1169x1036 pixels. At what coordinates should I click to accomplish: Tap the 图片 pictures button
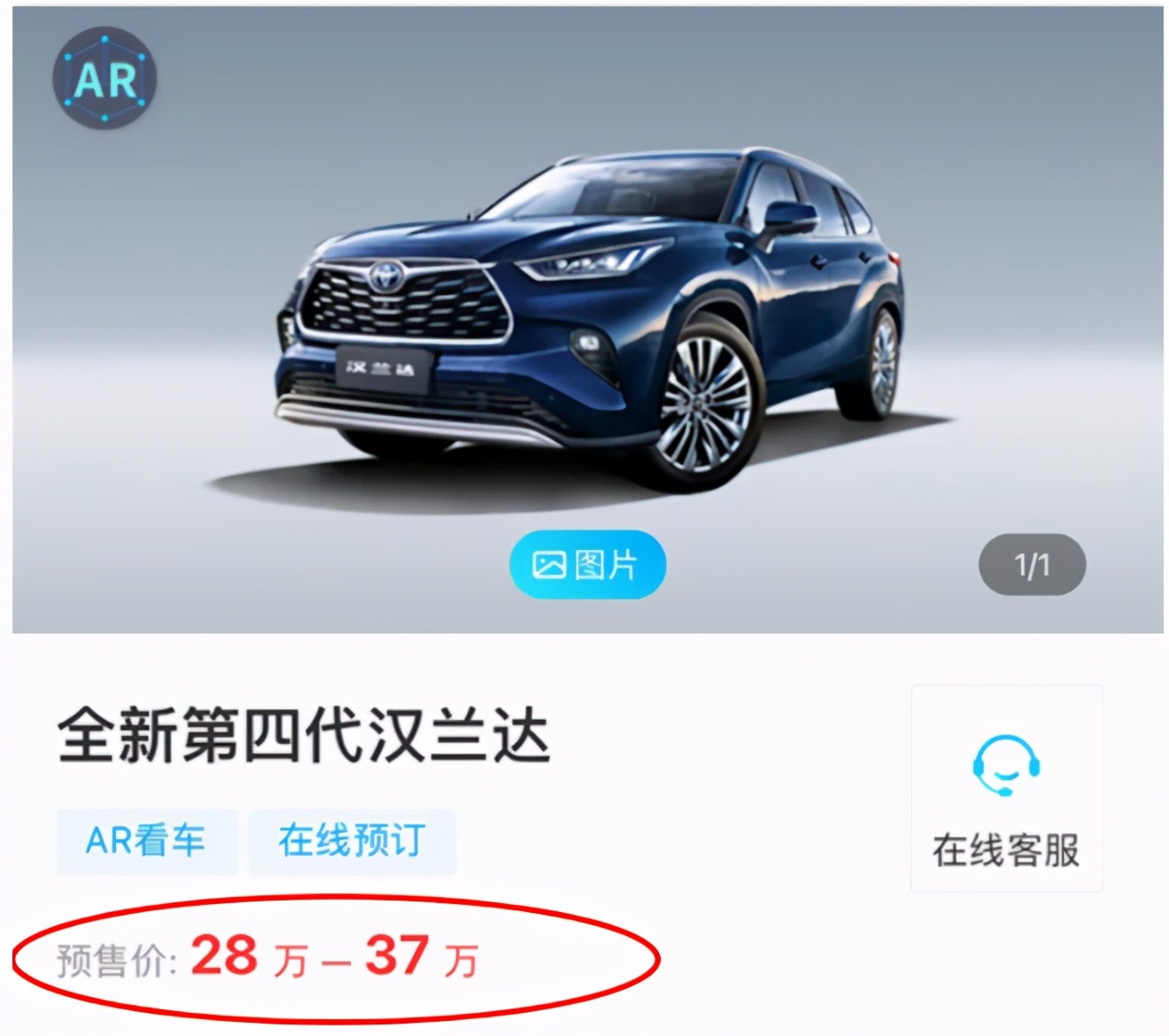coord(587,565)
